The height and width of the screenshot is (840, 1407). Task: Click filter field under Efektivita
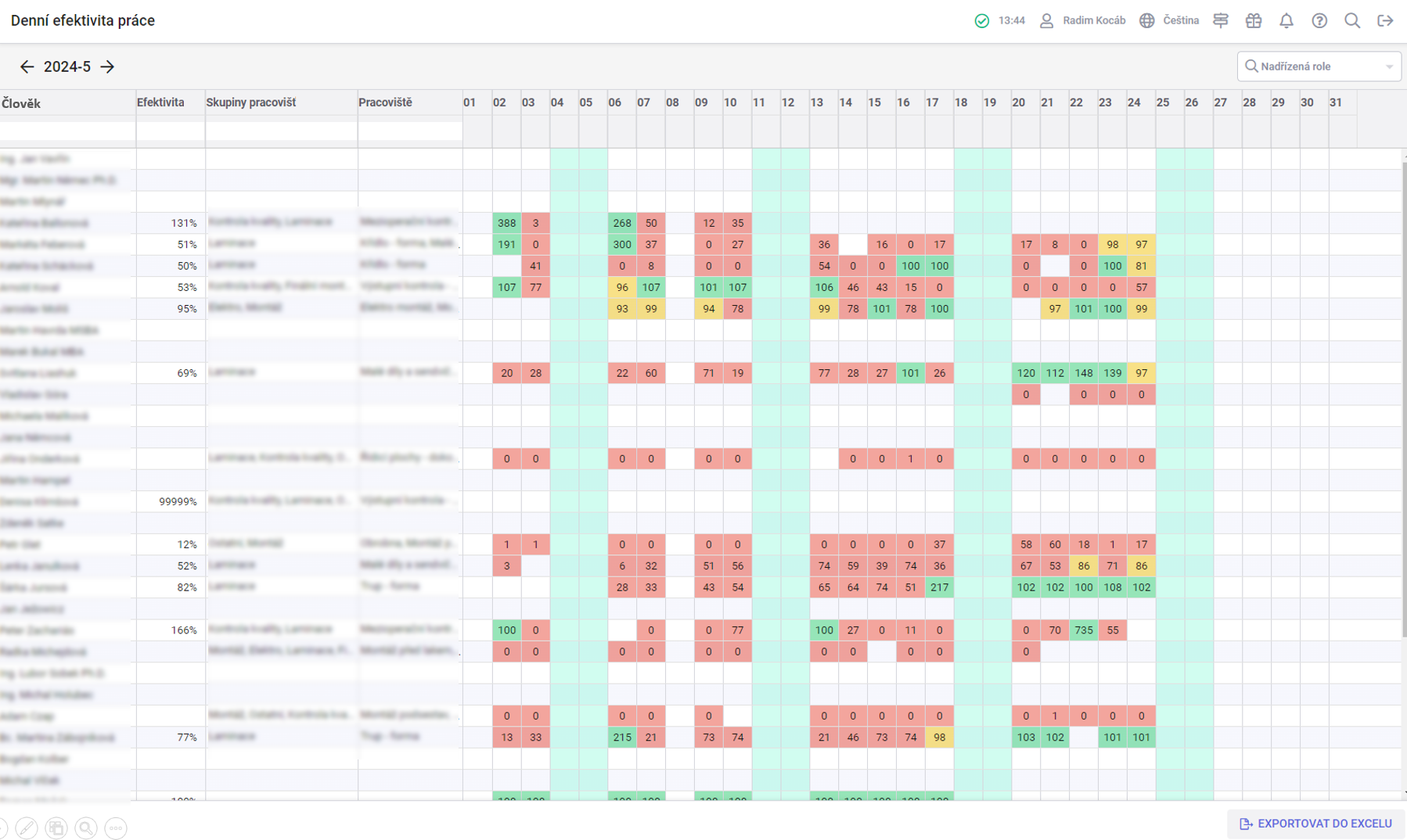[x=171, y=131]
